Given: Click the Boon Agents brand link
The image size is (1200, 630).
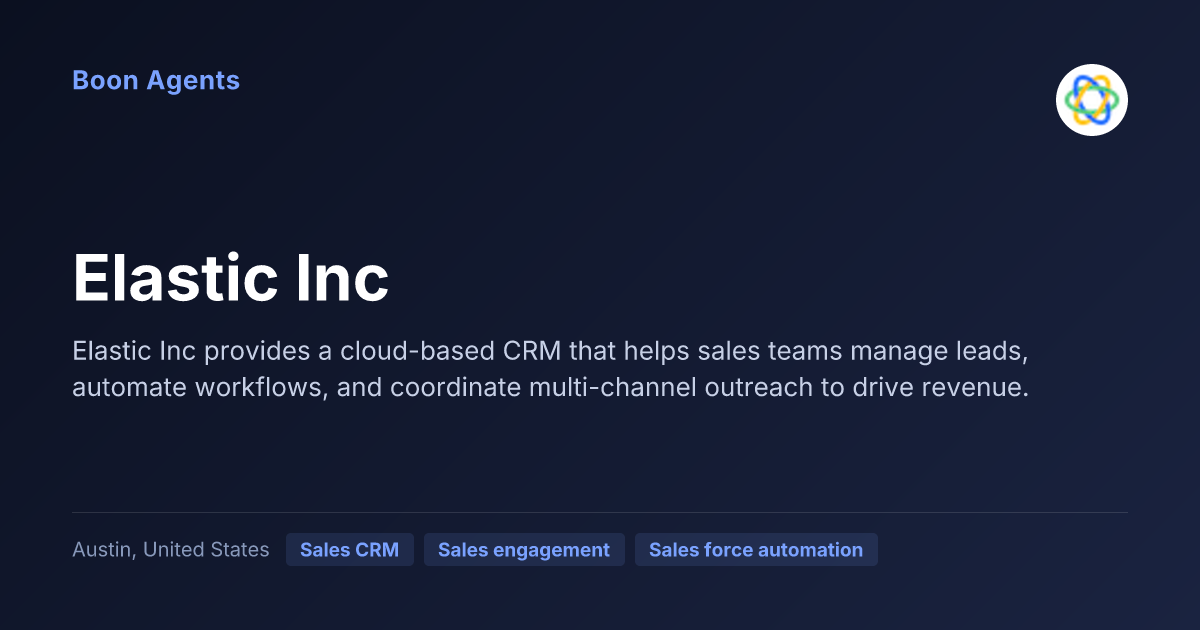Looking at the screenshot, I should click(156, 81).
